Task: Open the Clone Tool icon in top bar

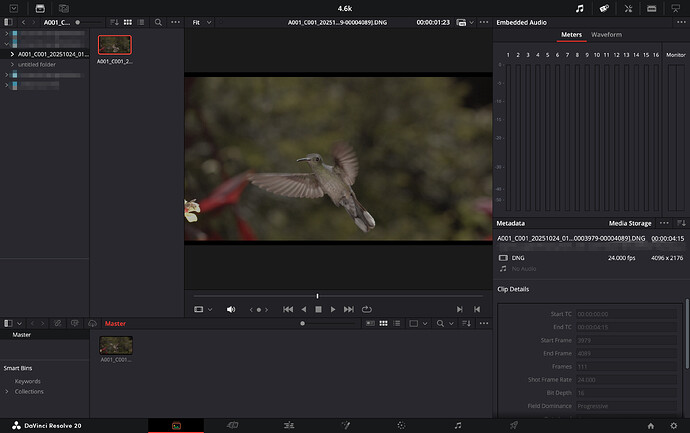Action: click(x=64, y=8)
